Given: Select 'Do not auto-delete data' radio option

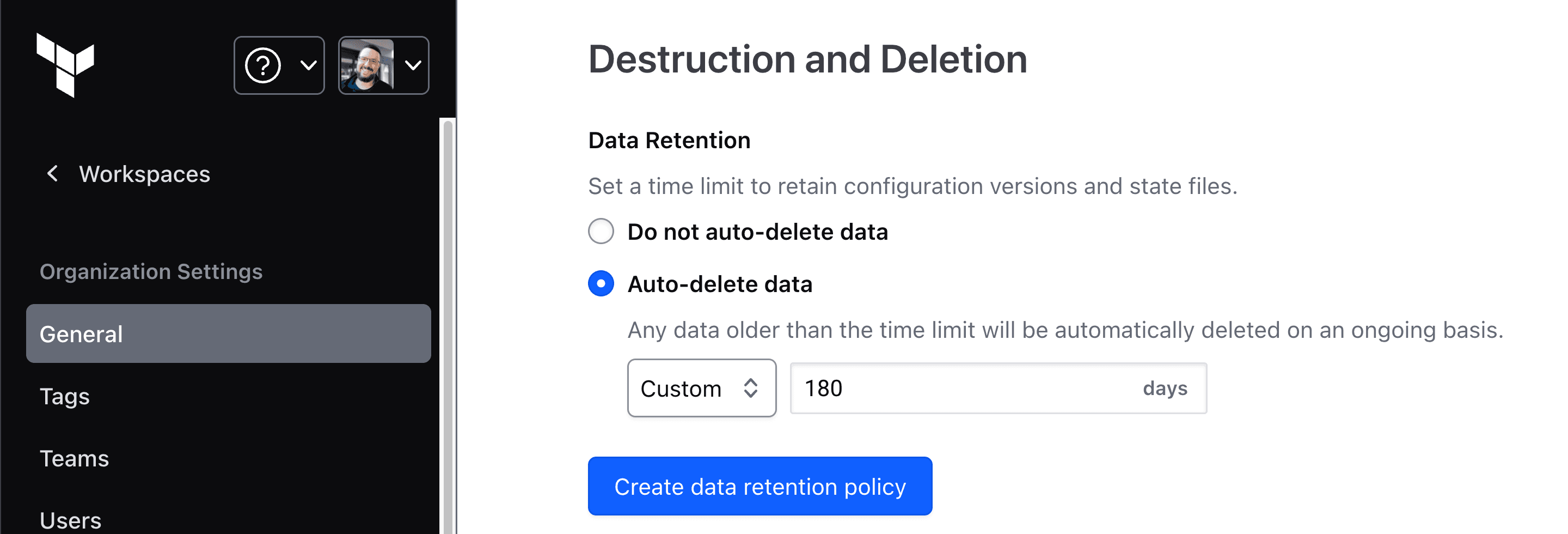Looking at the screenshot, I should 601,232.
